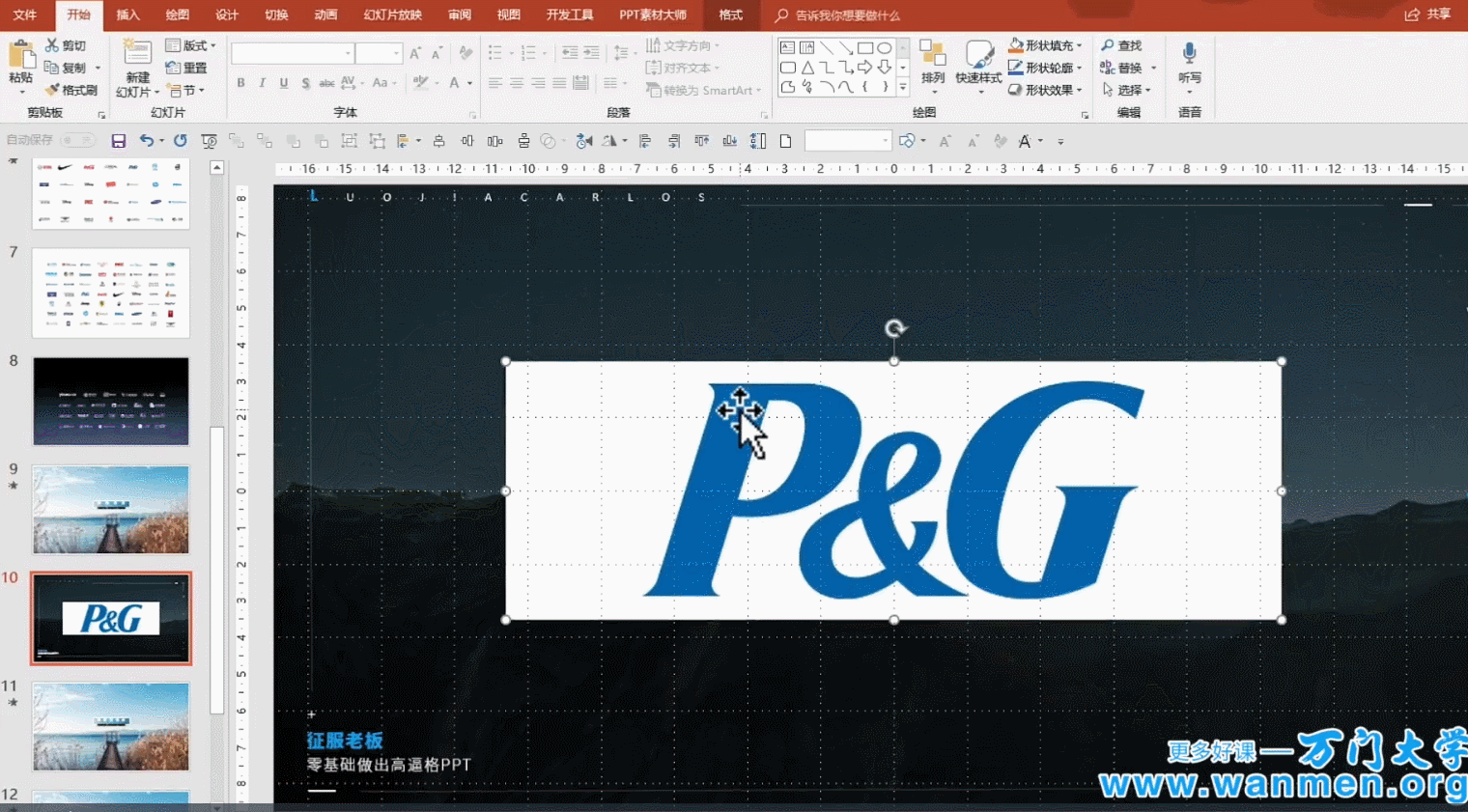Open the font name combo box

292,53
